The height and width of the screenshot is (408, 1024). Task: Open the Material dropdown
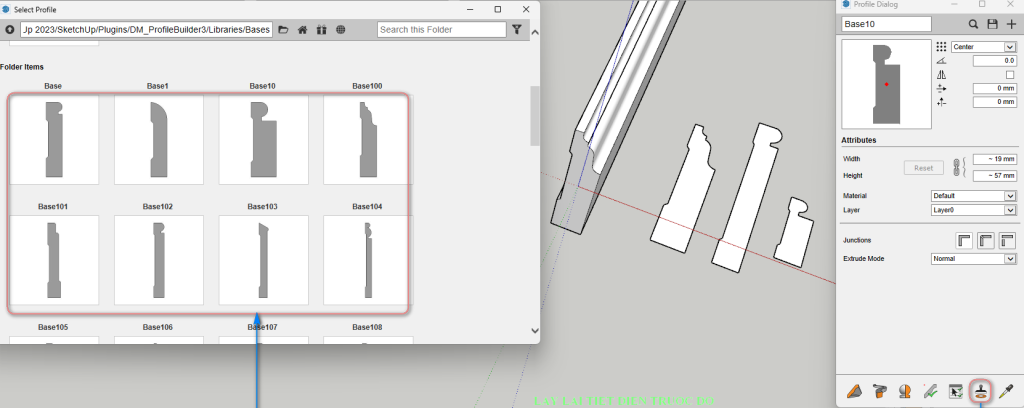(973, 196)
